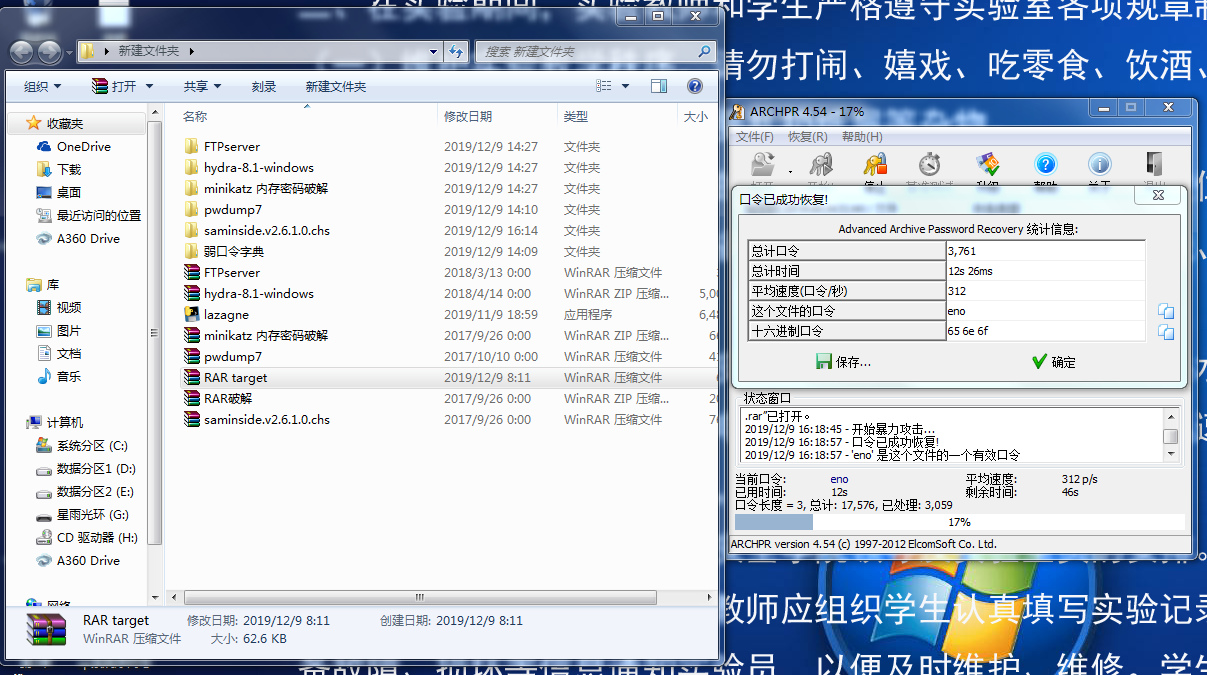Refresh the Explorer folder view
Viewport: 1207px width, 675px height.
point(457,51)
